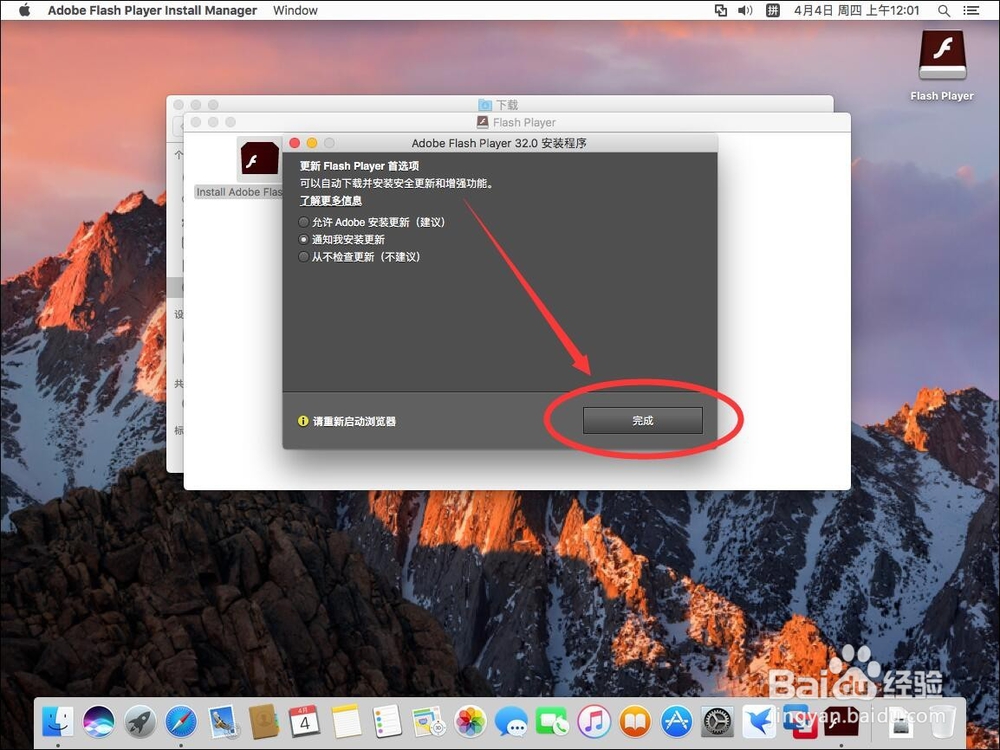
Task: Open Calendar icon in Dock
Action: 304,721
